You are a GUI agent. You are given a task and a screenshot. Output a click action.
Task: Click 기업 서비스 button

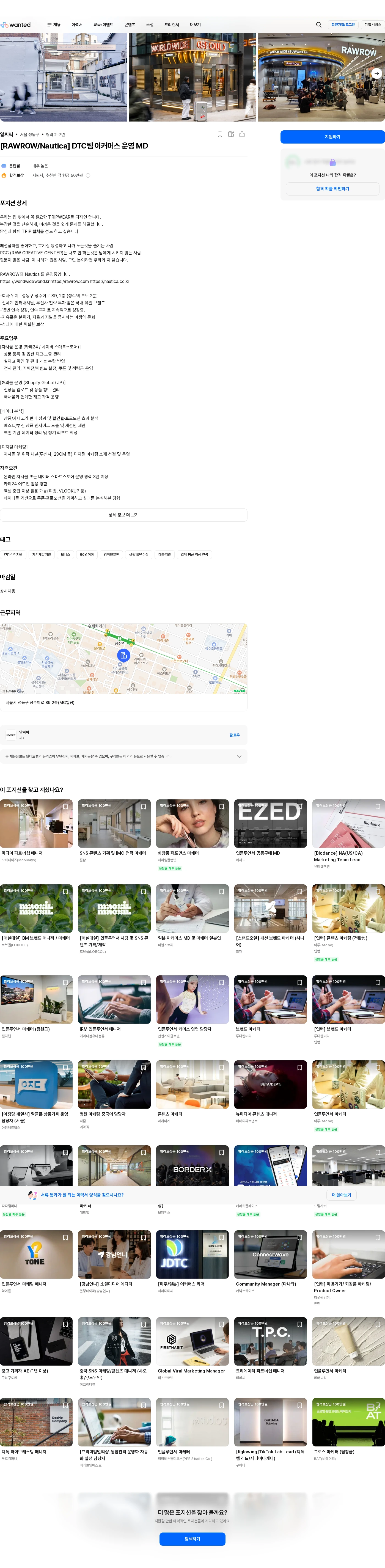pyautogui.click(x=373, y=25)
